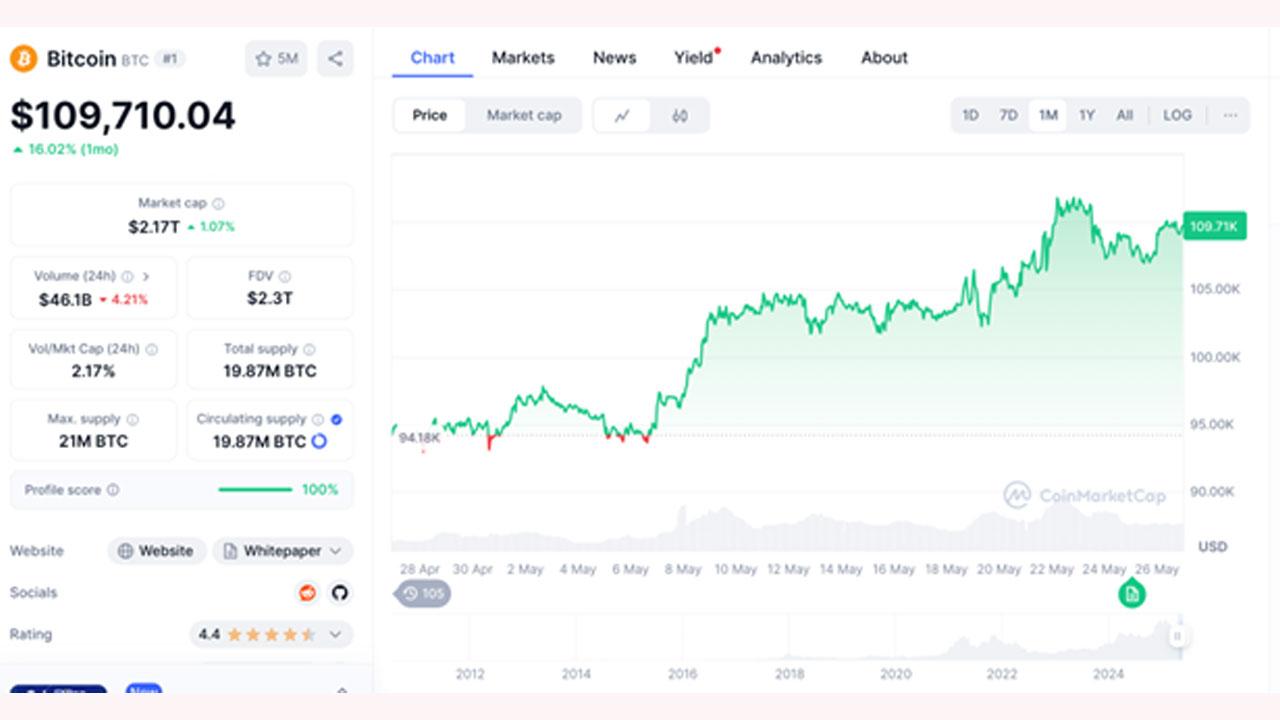Click the 19.87M BTC total supply value
Viewport: 1280px width, 720px height.
click(270, 371)
